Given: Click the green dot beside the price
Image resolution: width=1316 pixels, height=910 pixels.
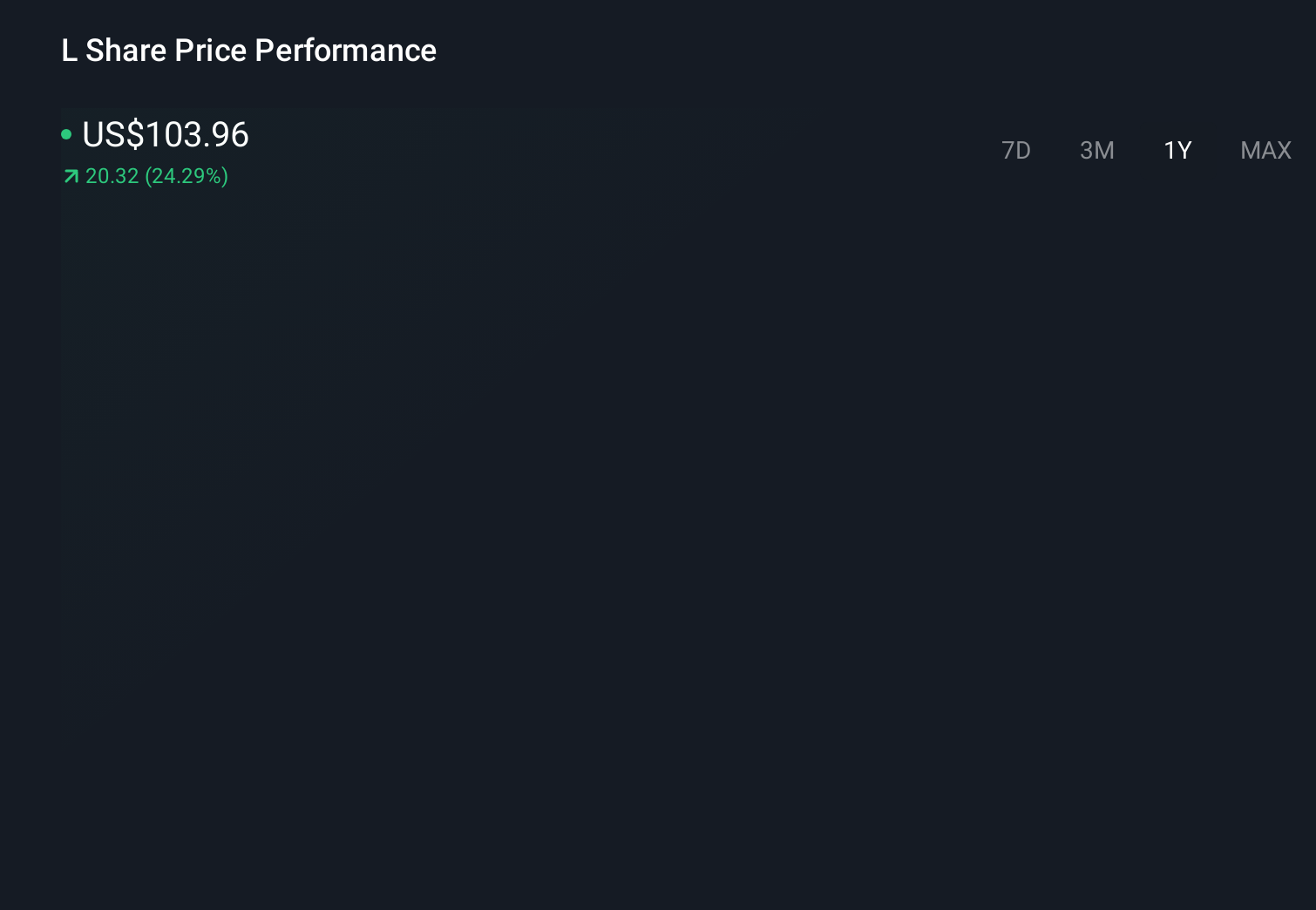Looking at the screenshot, I should point(66,134).
